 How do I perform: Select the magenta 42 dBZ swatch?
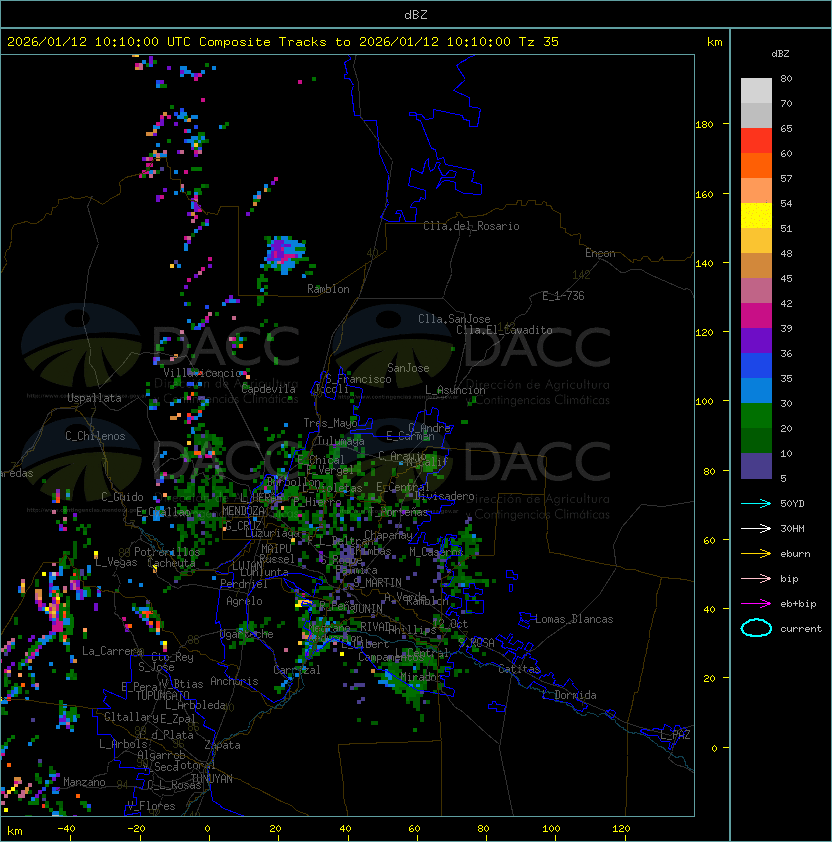coord(756,316)
